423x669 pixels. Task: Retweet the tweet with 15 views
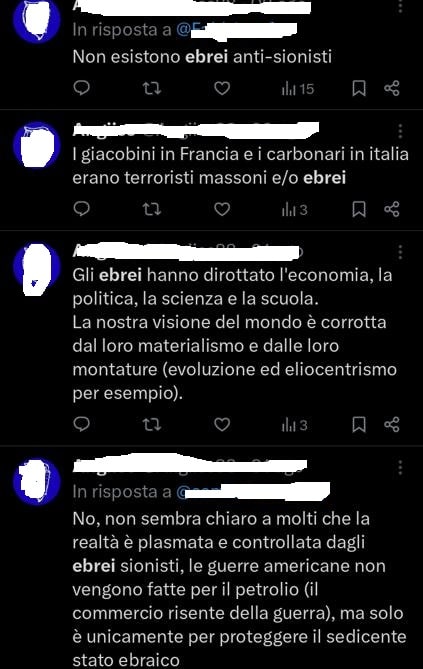(152, 88)
